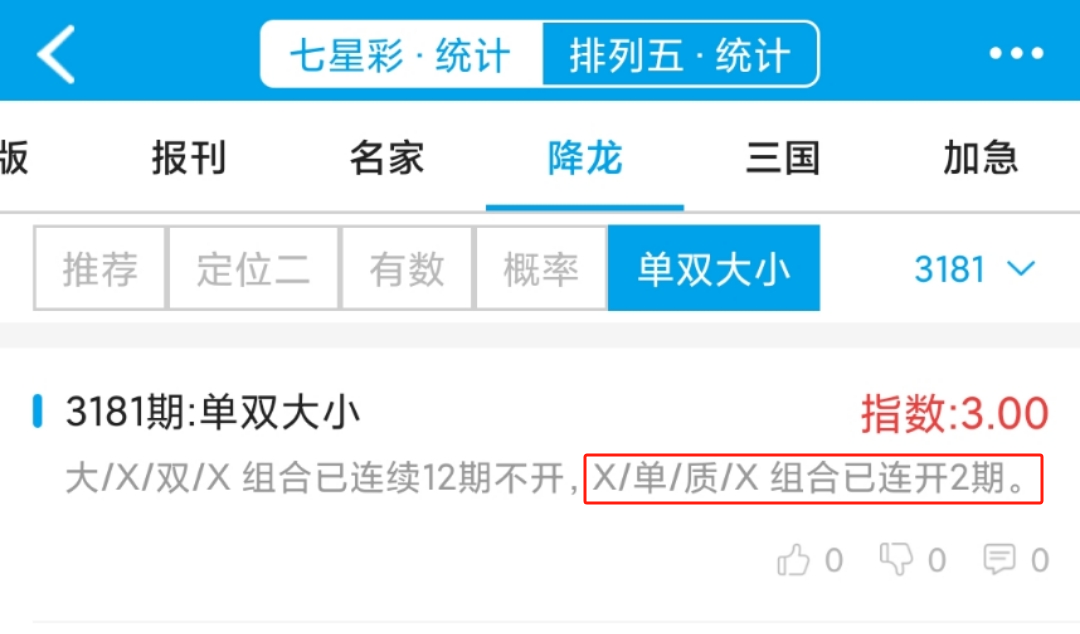Open the 名家 tab

tap(386, 158)
